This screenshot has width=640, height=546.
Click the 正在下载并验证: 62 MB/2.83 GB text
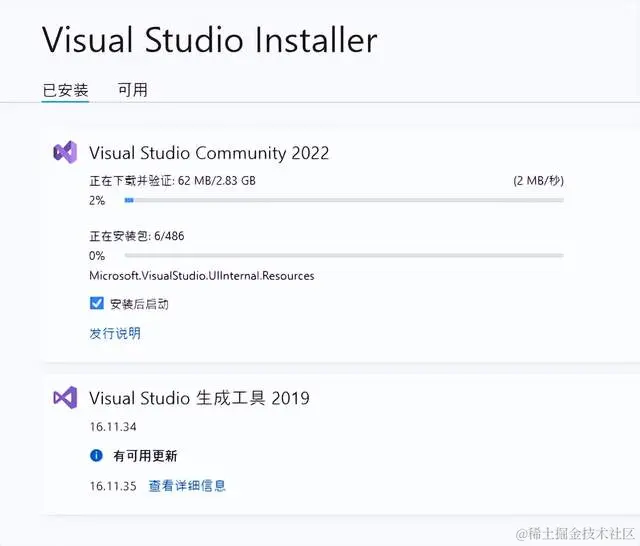[173, 181]
